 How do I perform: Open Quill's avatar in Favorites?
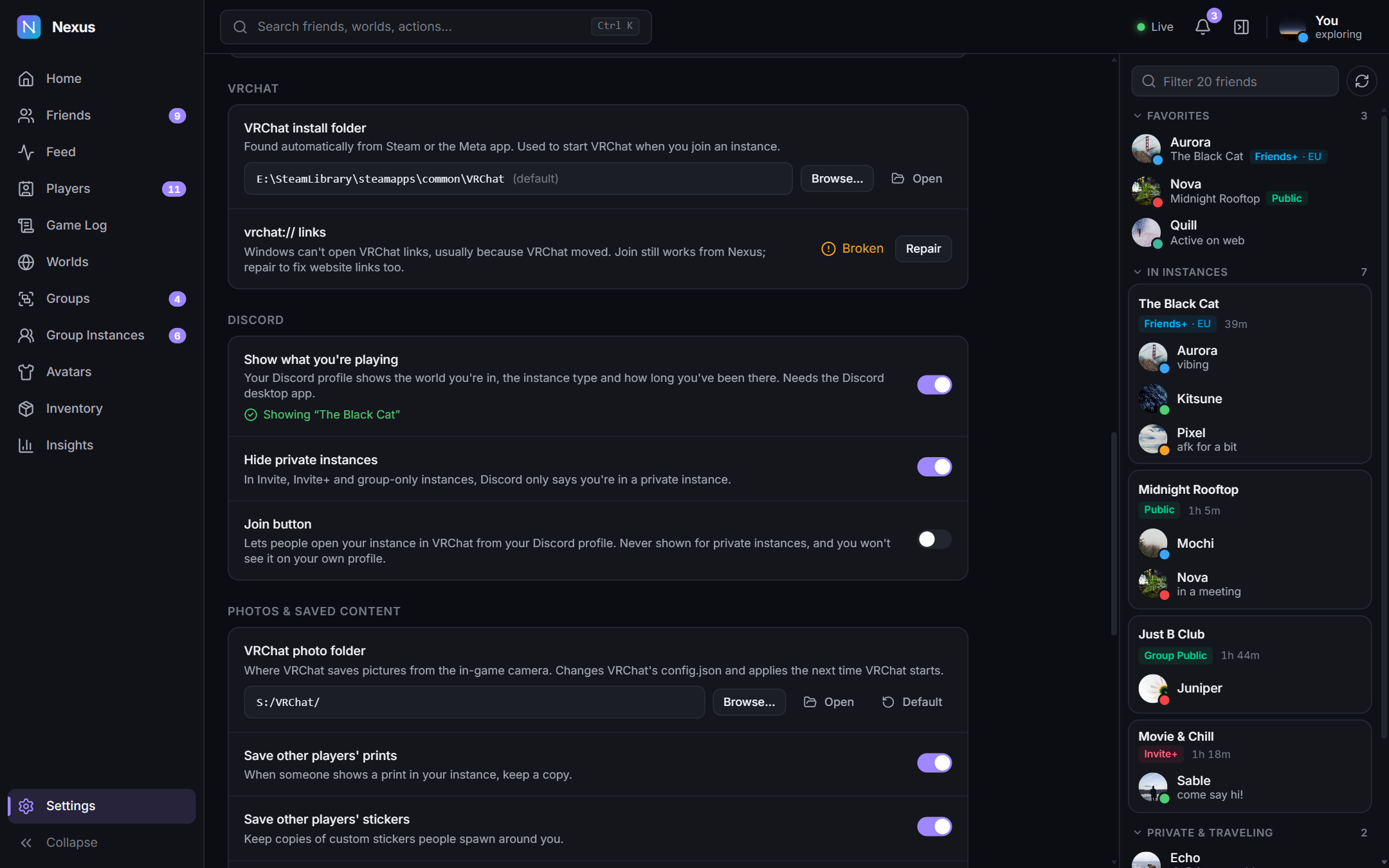(x=1146, y=232)
